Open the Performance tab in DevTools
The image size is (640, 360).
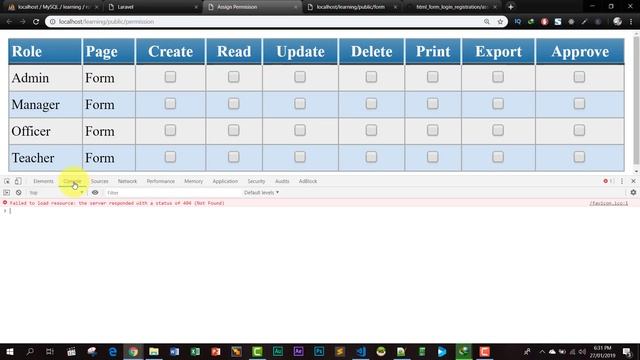pyautogui.click(x=160, y=181)
